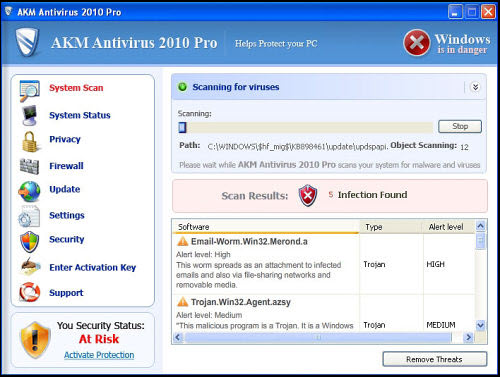This screenshot has width=500, height=377.
Task: Click the Support lifebuoy icon
Action: (x=30, y=292)
